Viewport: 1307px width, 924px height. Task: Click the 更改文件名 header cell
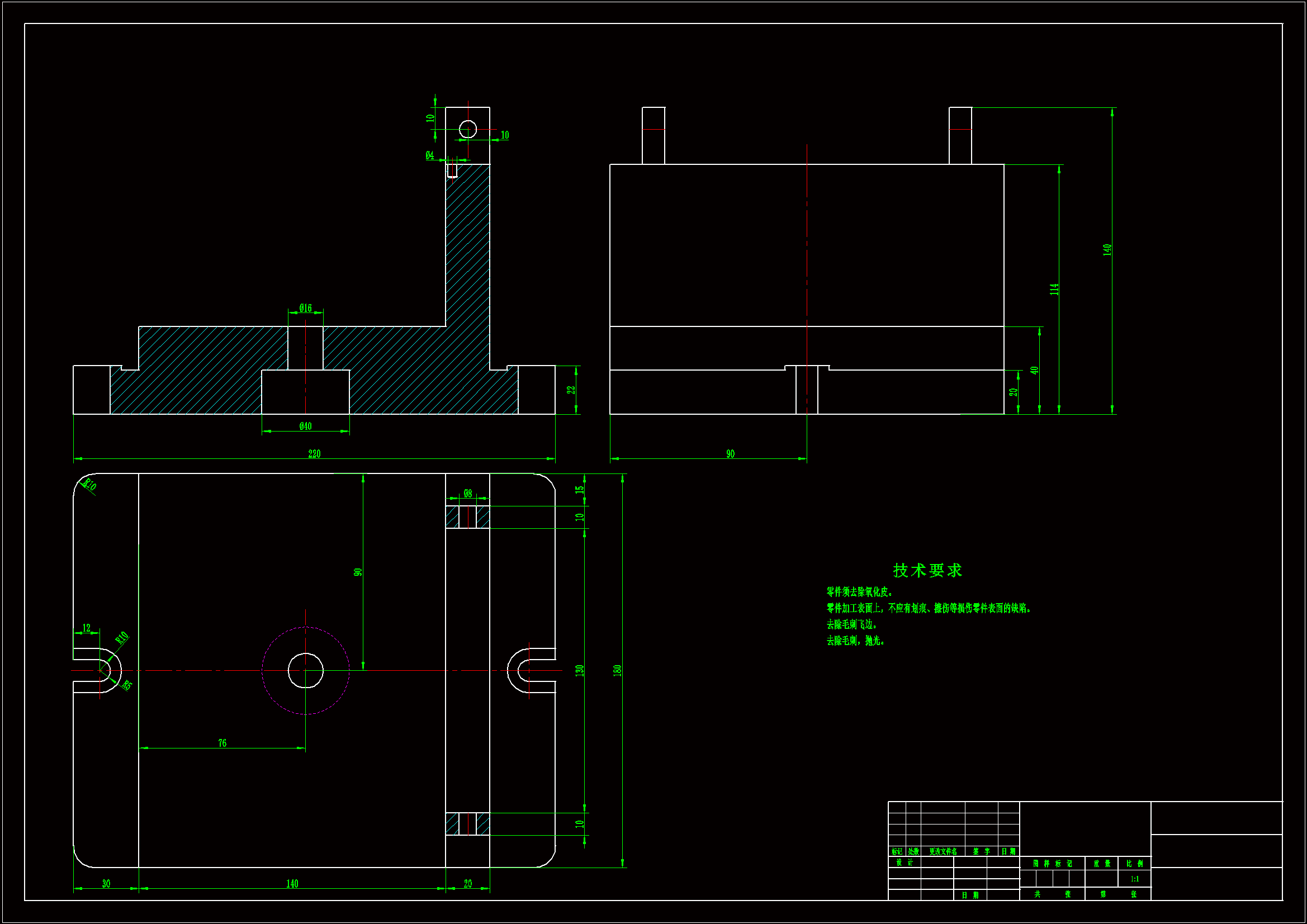point(943,852)
